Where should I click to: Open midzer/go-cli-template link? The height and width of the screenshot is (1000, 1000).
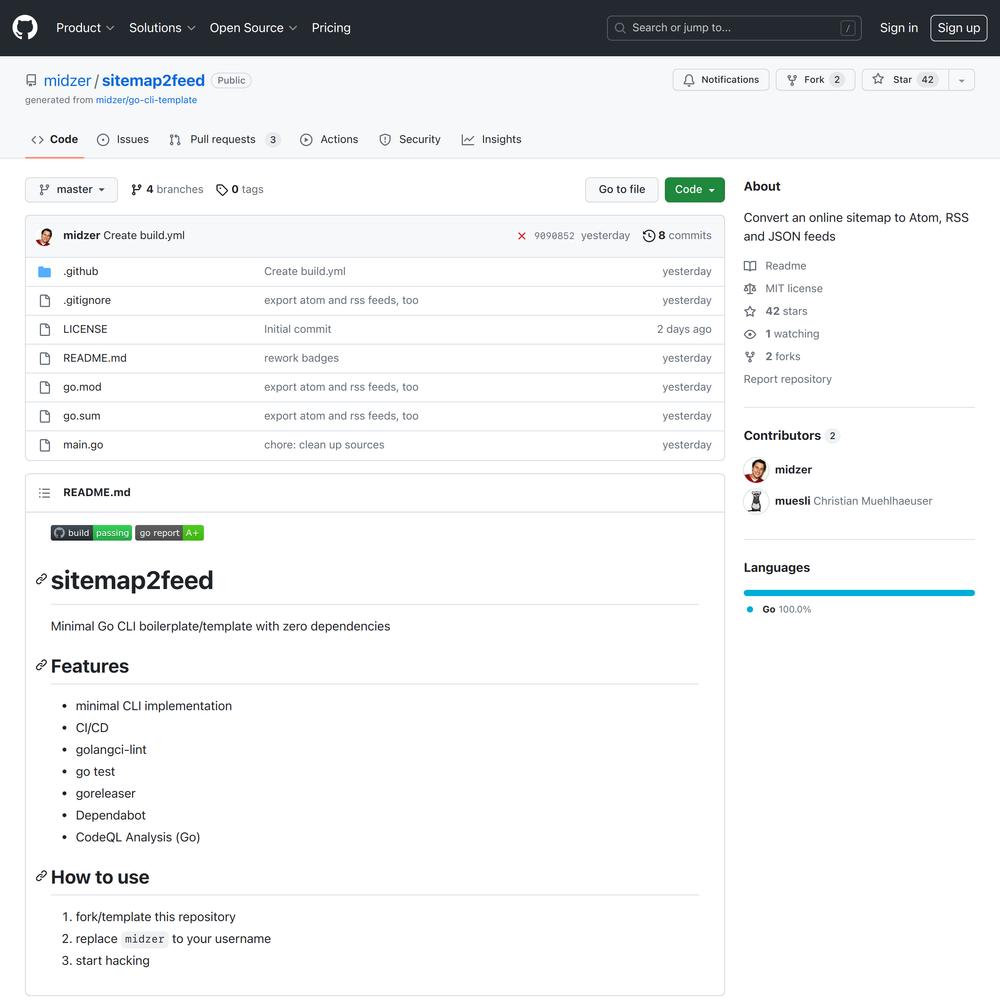tap(146, 100)
